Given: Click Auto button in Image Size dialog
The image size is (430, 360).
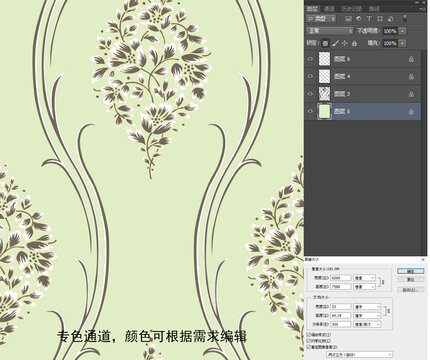Looking at the screenshot, I should [411, 290].
